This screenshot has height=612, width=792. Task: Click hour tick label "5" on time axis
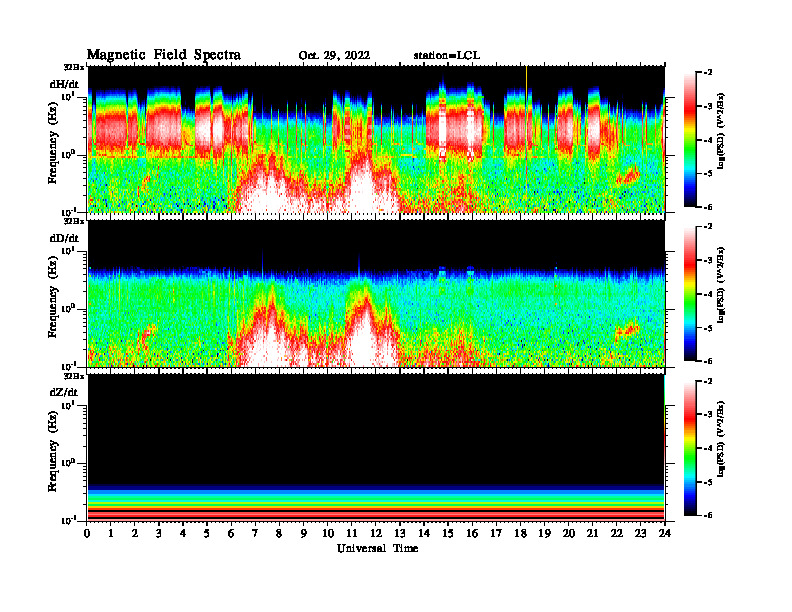(207, 534)
